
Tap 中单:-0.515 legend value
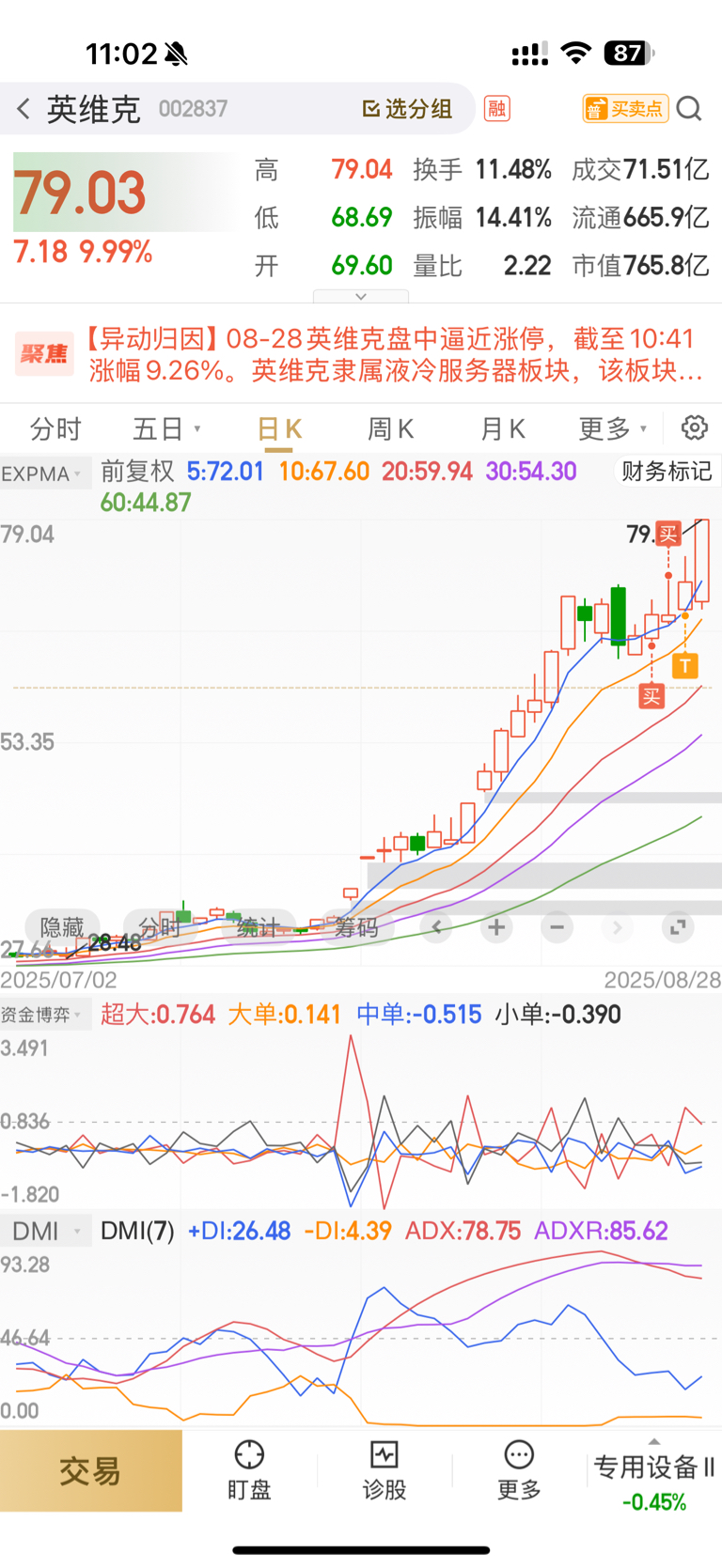tap(419, 1015)
